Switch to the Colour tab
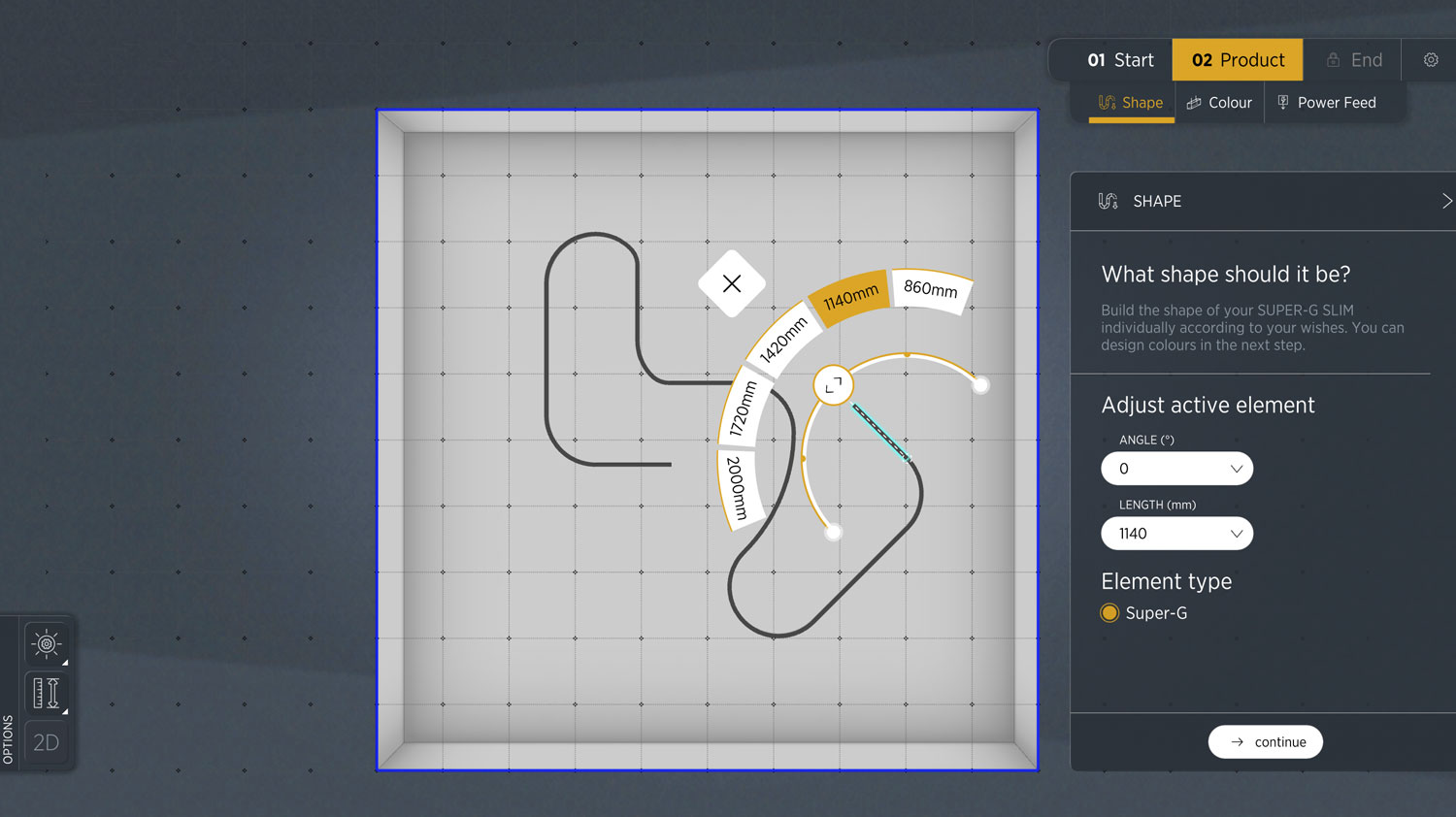 point(1219,102)
